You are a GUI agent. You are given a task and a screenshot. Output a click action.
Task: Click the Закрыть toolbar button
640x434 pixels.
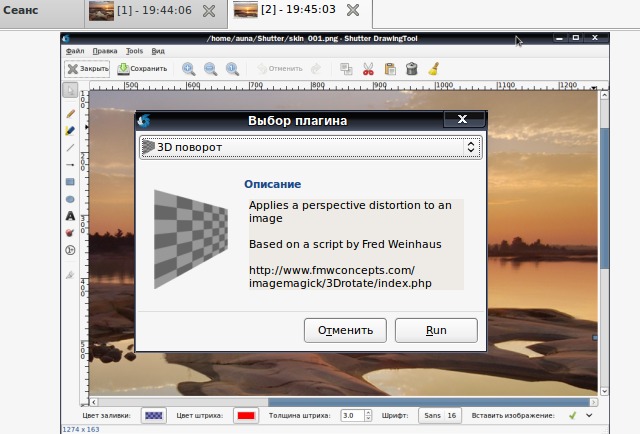[87, 69]
